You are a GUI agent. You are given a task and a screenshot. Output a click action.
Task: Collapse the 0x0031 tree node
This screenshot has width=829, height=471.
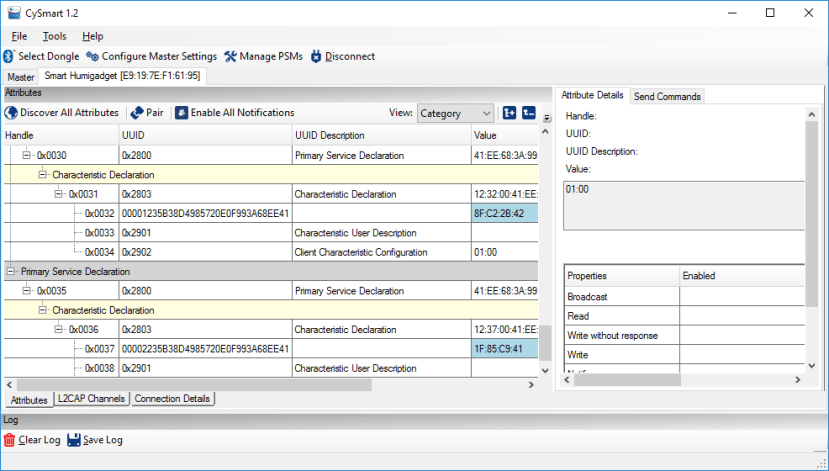pyautogui.click(x=58, y=194)
